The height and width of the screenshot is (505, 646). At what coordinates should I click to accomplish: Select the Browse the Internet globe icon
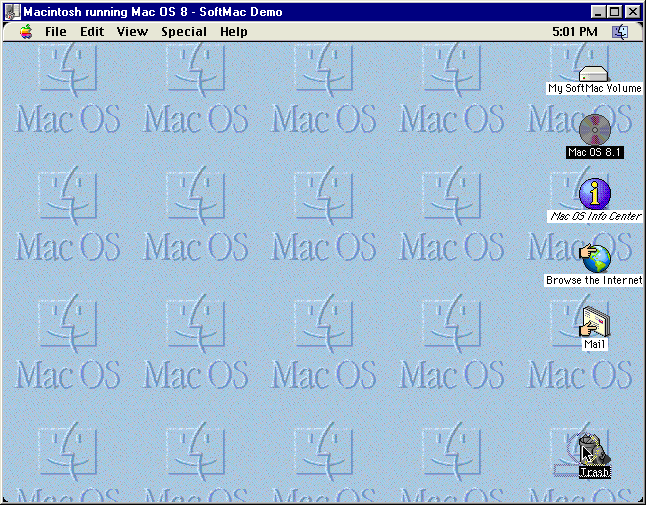[595, 258]
